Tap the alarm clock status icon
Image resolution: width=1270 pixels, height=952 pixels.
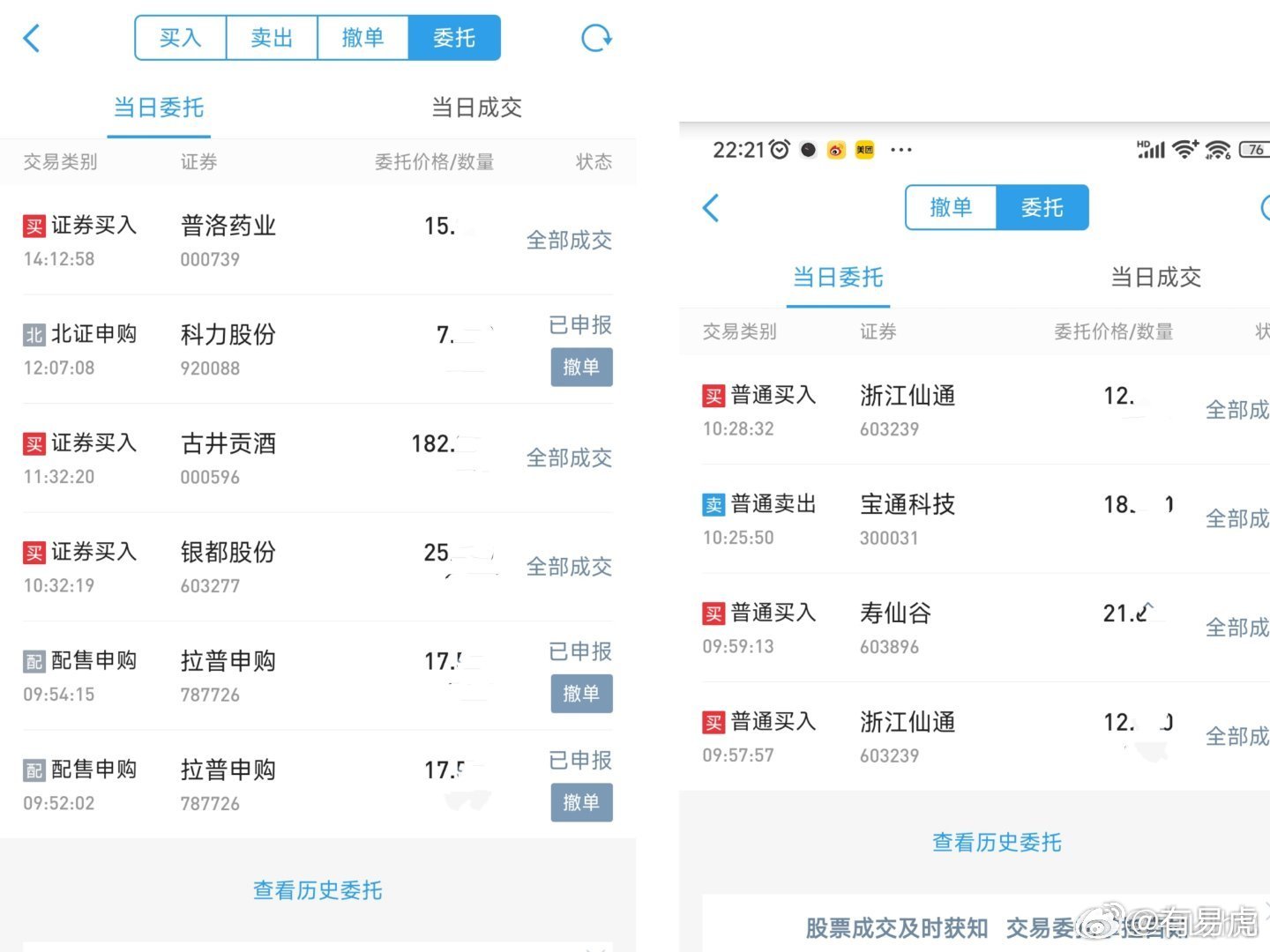780,150
